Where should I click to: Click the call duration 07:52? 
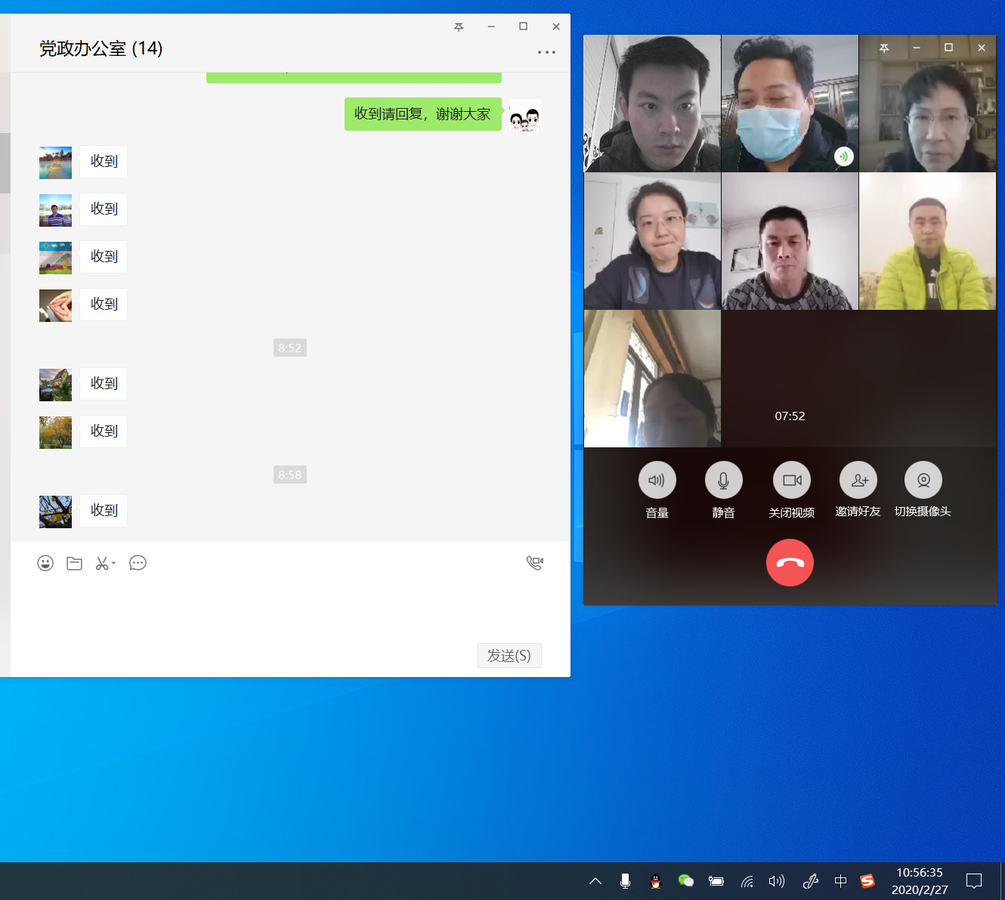[790, 416]
